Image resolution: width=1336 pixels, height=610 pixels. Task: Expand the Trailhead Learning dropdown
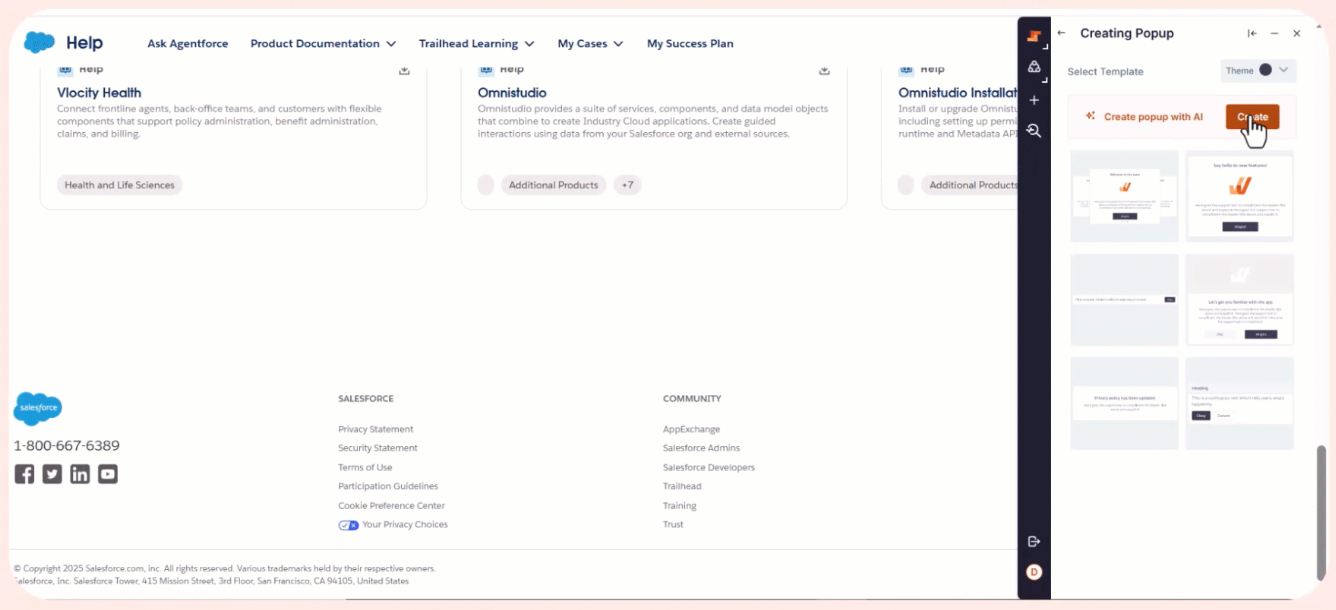pos(476,44)
